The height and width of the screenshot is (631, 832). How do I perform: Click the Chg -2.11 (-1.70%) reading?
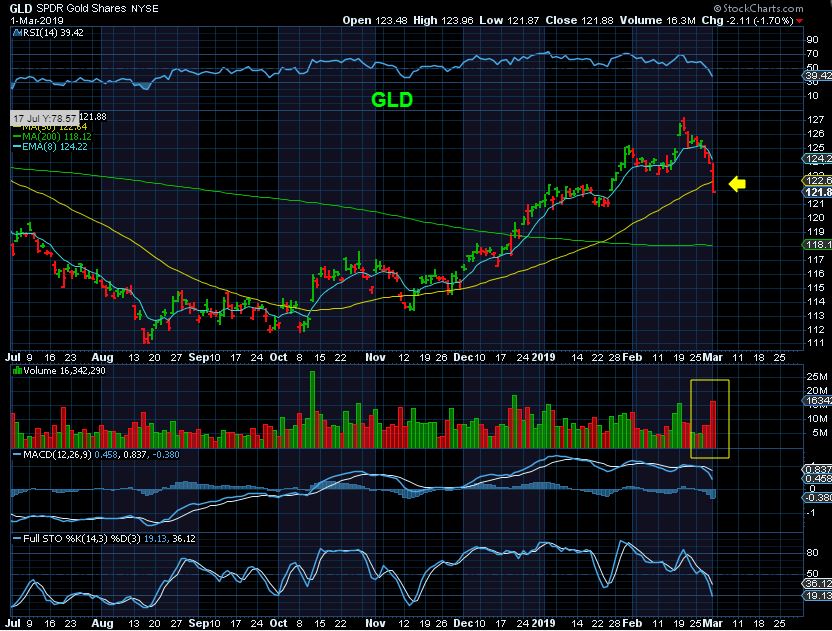pyautogui.click(x=747, y=21)
